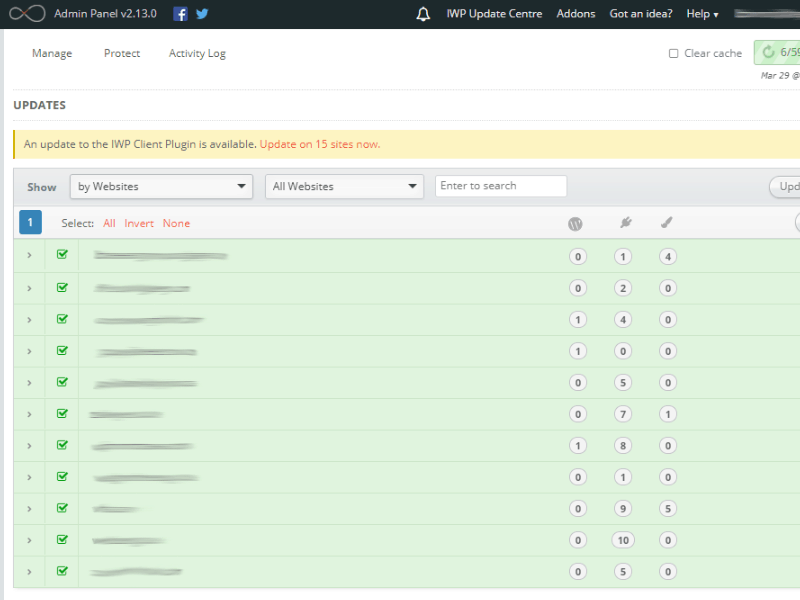Uncheck the first website row checkbox
Viewport: 800px width, 600px height.
click(x=62, y=255)
